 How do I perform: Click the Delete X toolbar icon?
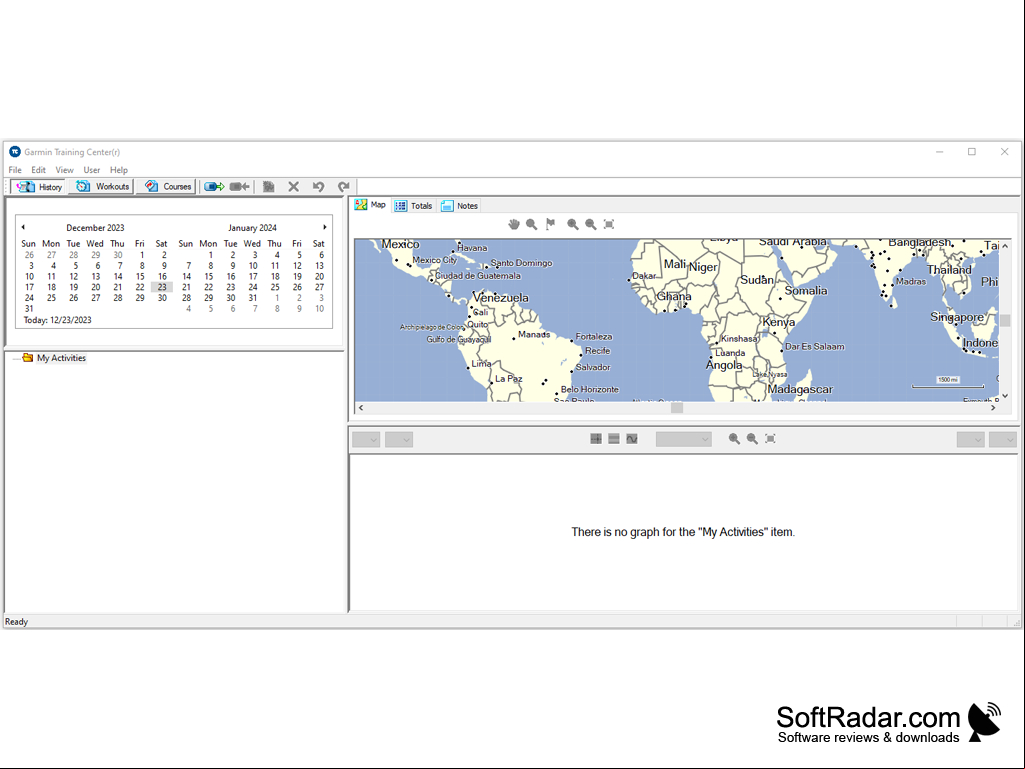[294, 186]
